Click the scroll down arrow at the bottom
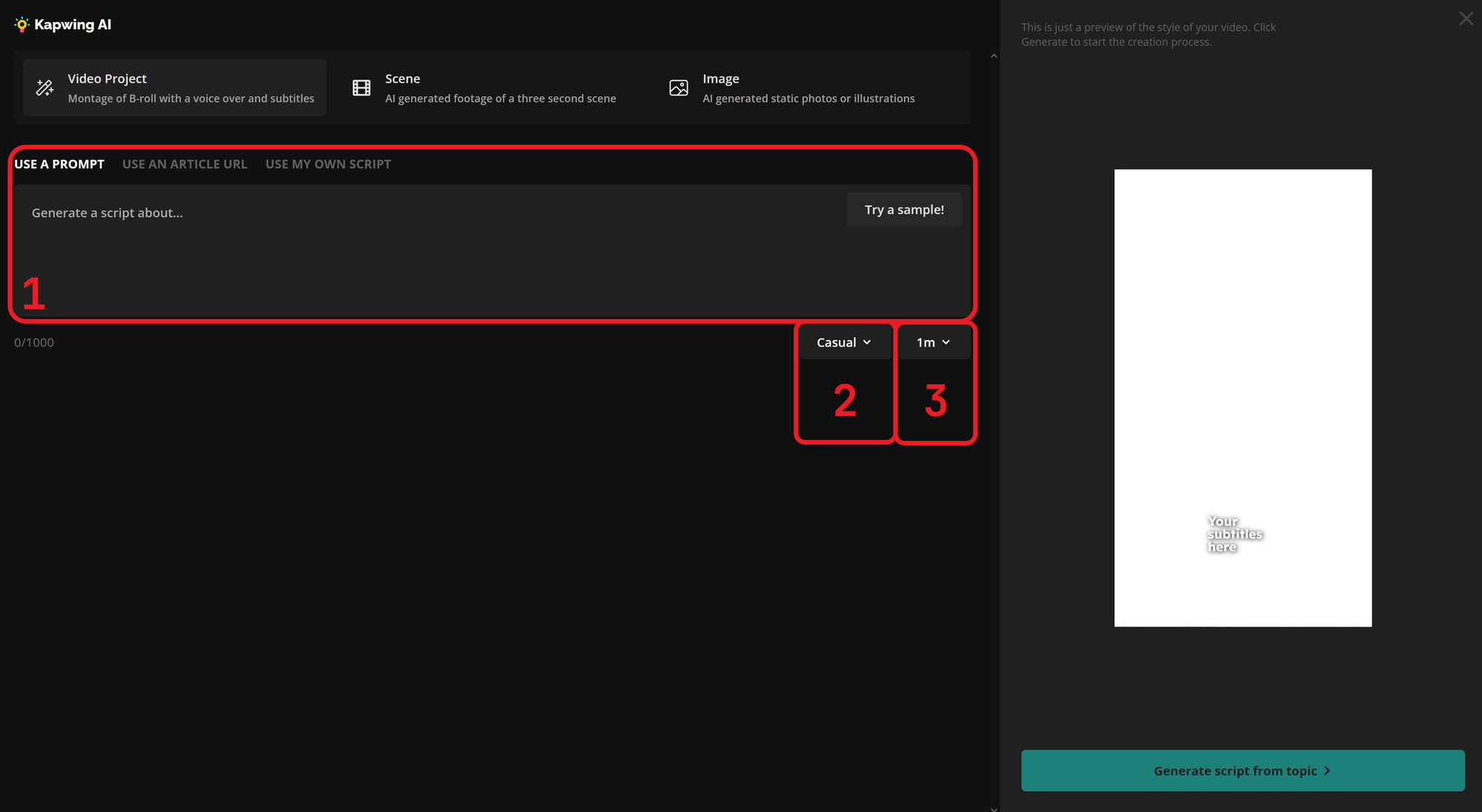This screenshot has width=1482, height=812. 994,808
